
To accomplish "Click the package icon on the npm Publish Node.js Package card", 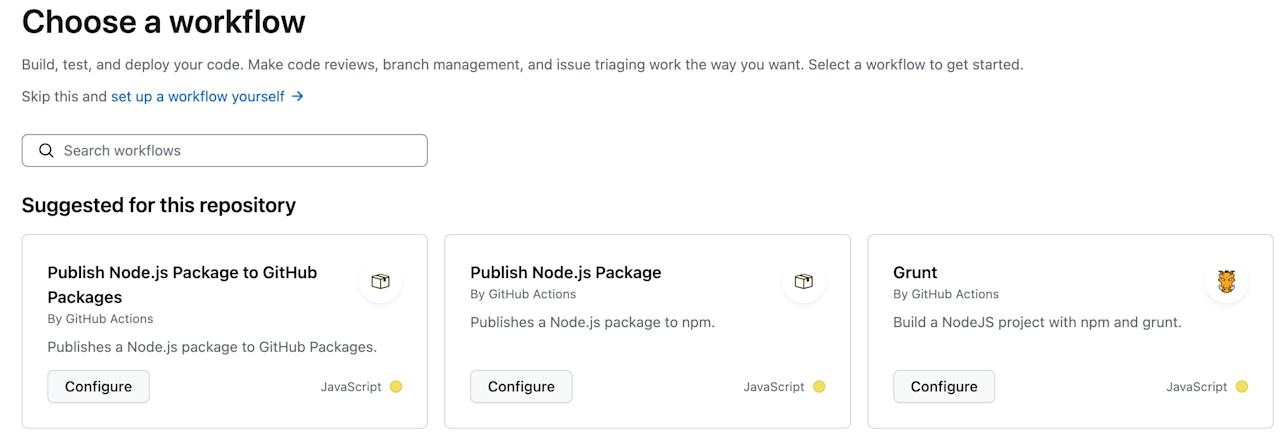I will coord(803,282).
